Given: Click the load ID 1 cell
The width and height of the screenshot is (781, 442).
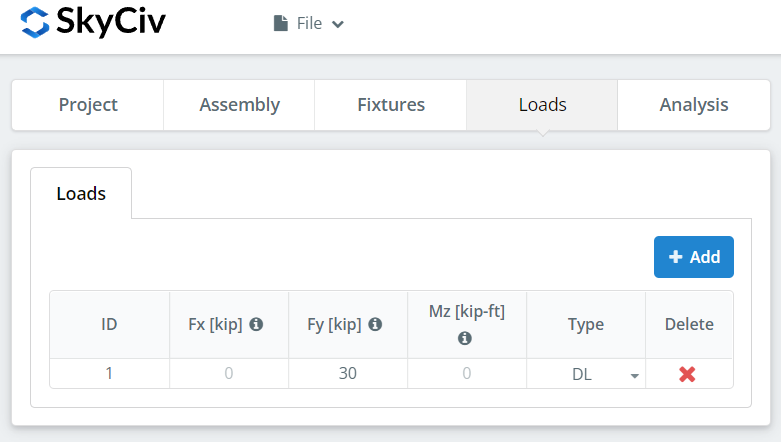Looking at the screenshot, I should pyautogui.click(x=109, y=374).
